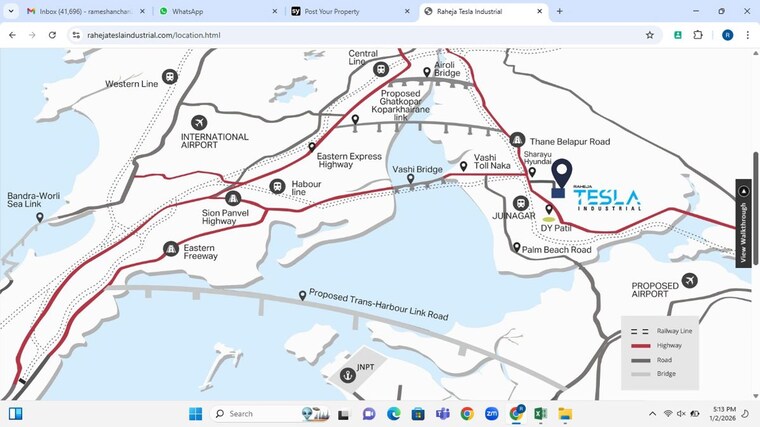Click the Railway Line legend entry
The image size is (760, 427).
tap(662, 331)
